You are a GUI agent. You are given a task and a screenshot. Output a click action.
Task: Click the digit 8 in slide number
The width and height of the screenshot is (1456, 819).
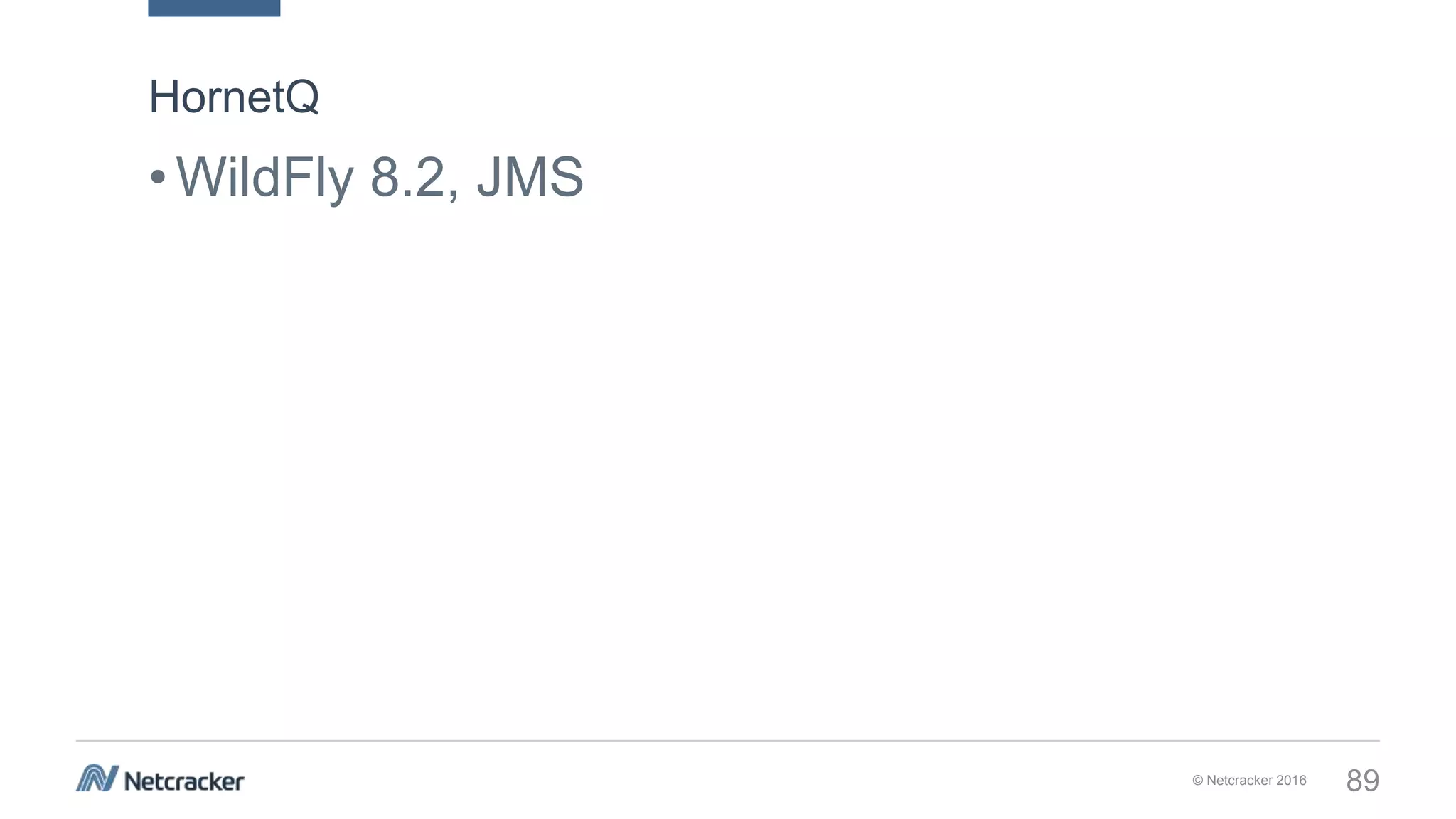(1354, 781)
